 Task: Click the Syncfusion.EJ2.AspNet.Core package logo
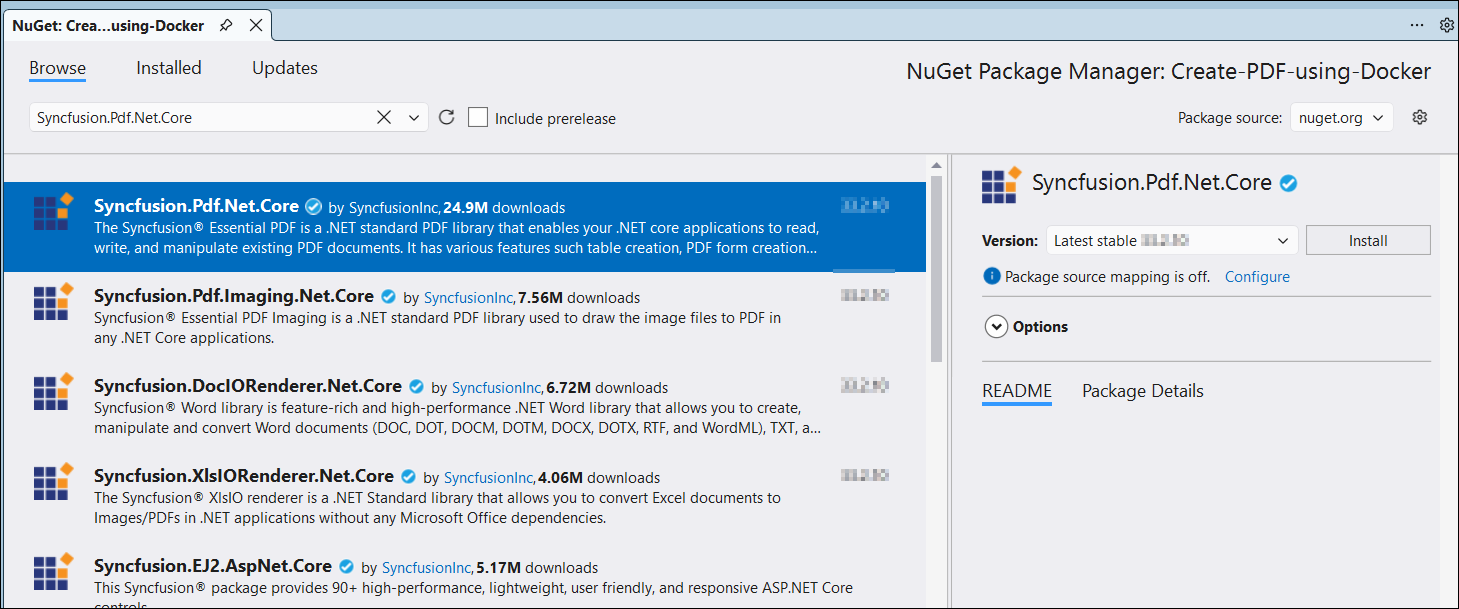point(53,571)
